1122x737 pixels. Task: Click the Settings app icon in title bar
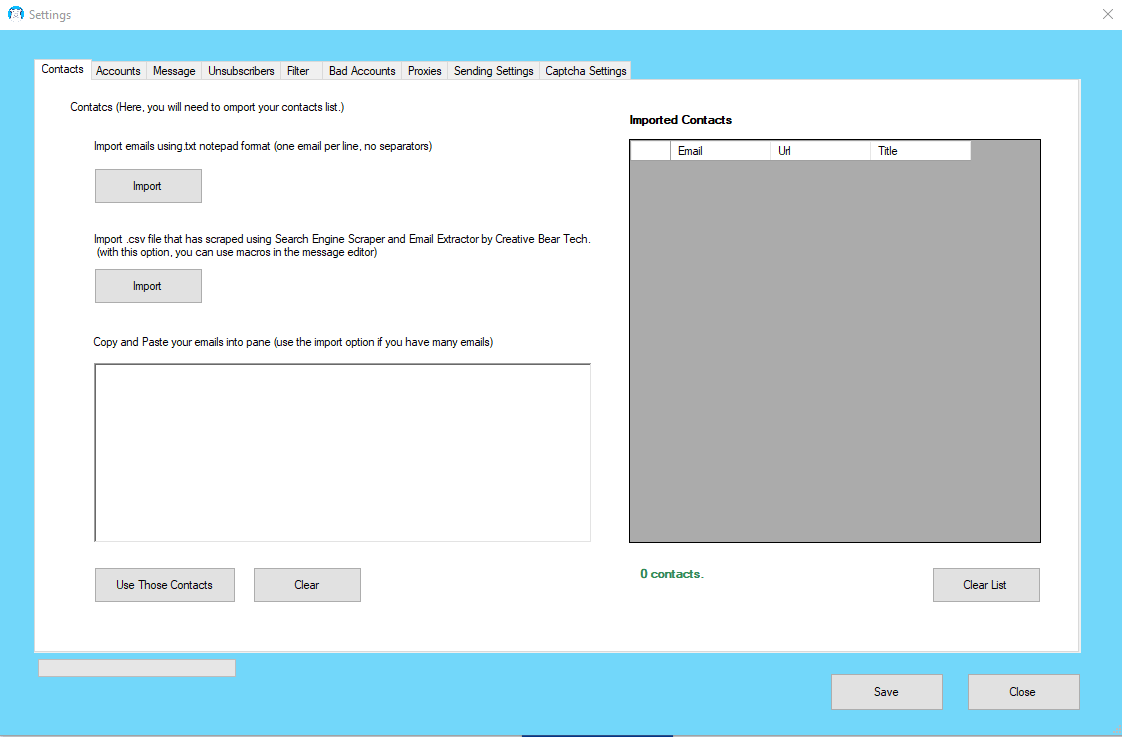point(15,14)
